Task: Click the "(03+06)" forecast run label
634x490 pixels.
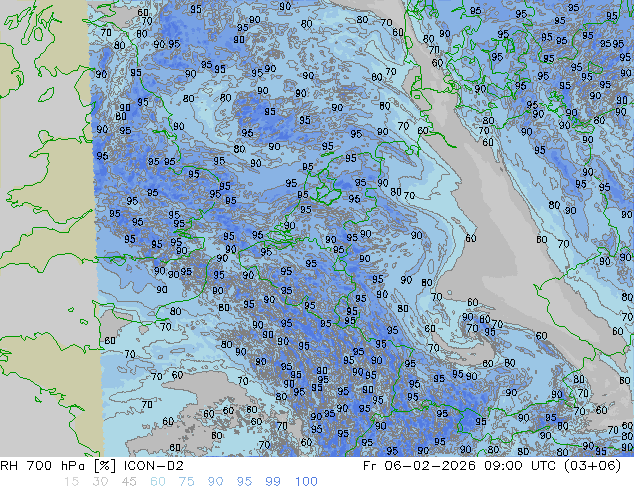Action: (x=592, y=466)
